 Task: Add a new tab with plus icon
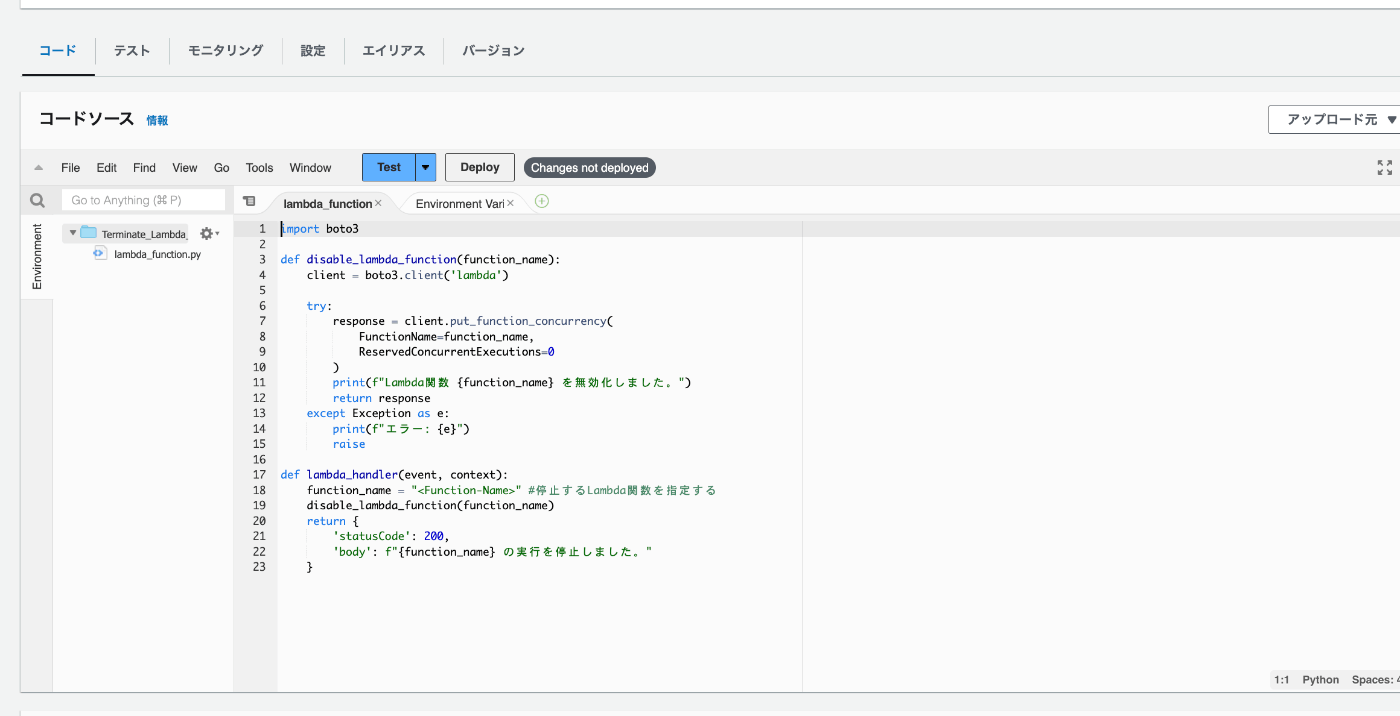[x=542, y=201]
